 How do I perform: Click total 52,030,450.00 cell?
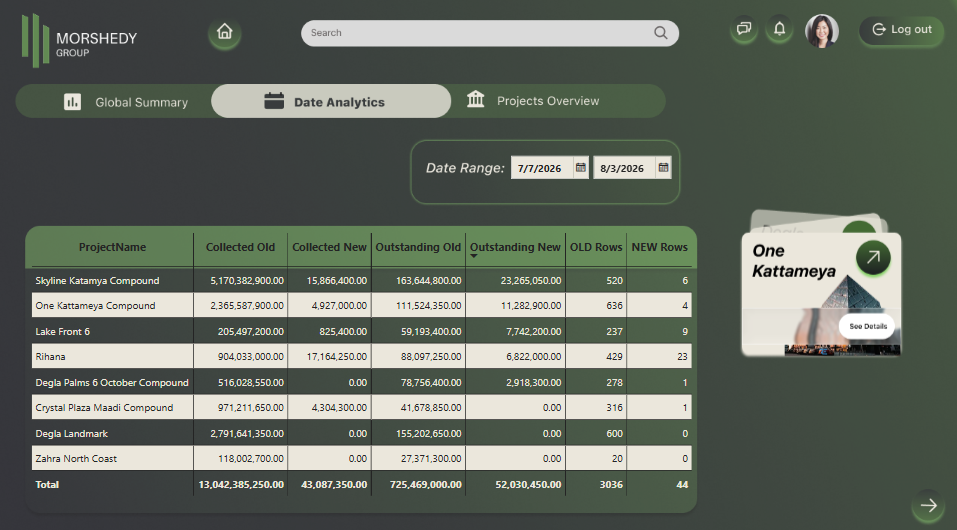[x=528, y=485]
